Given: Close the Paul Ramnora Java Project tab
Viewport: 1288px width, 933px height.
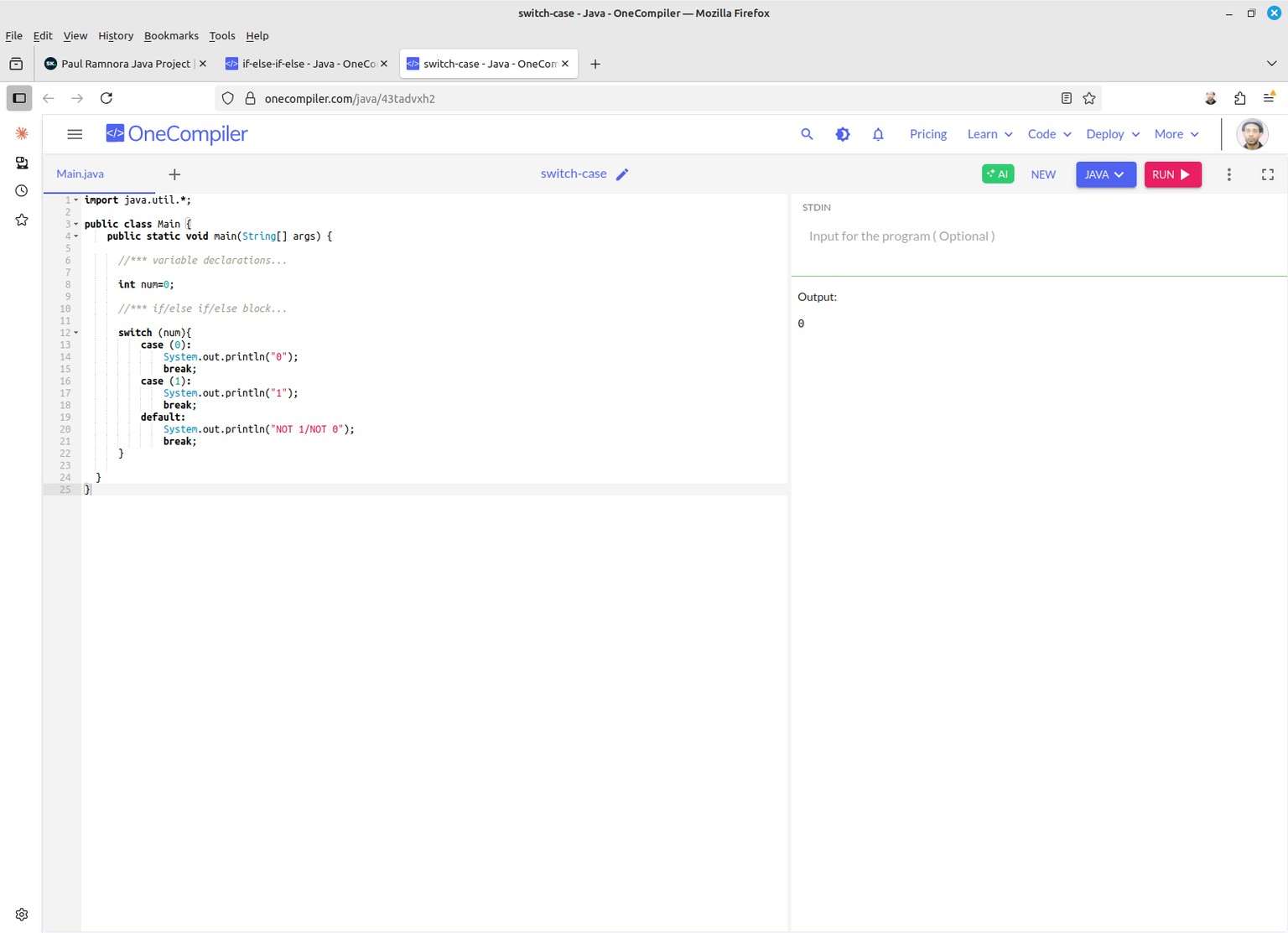Looking at the screenshot, I should pyautogui.click(x=202, y=64).
